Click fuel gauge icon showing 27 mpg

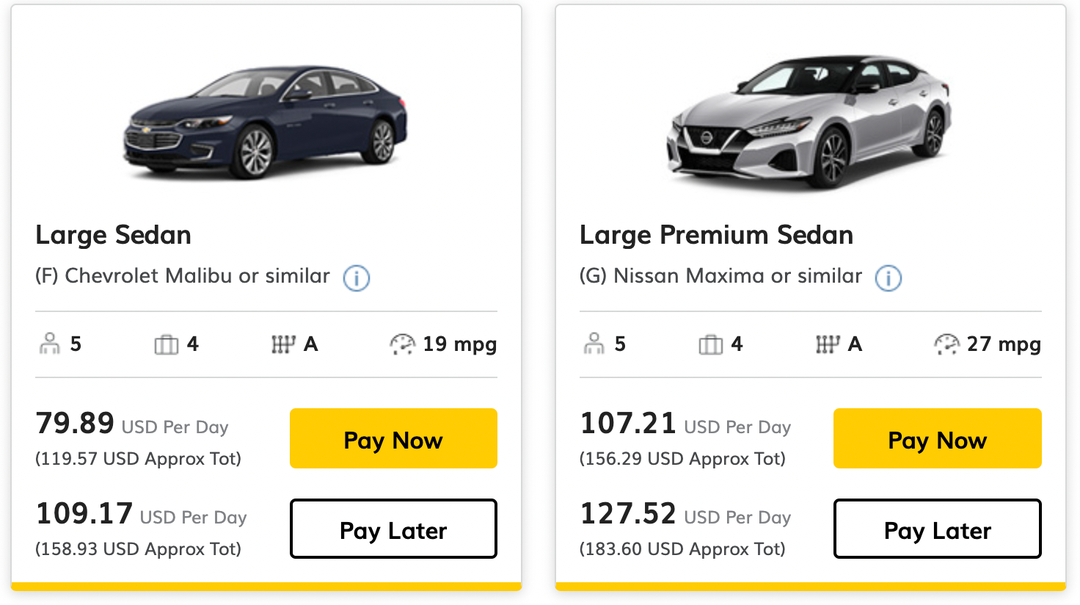click(x=946, y=345)
